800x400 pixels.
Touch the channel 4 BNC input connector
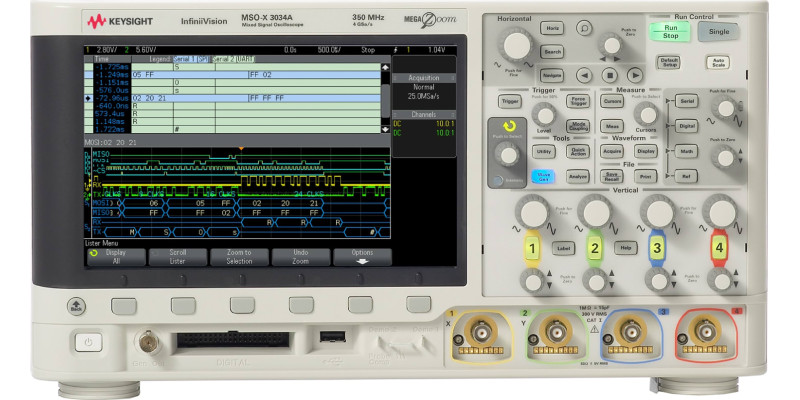[x=706, y=332]
